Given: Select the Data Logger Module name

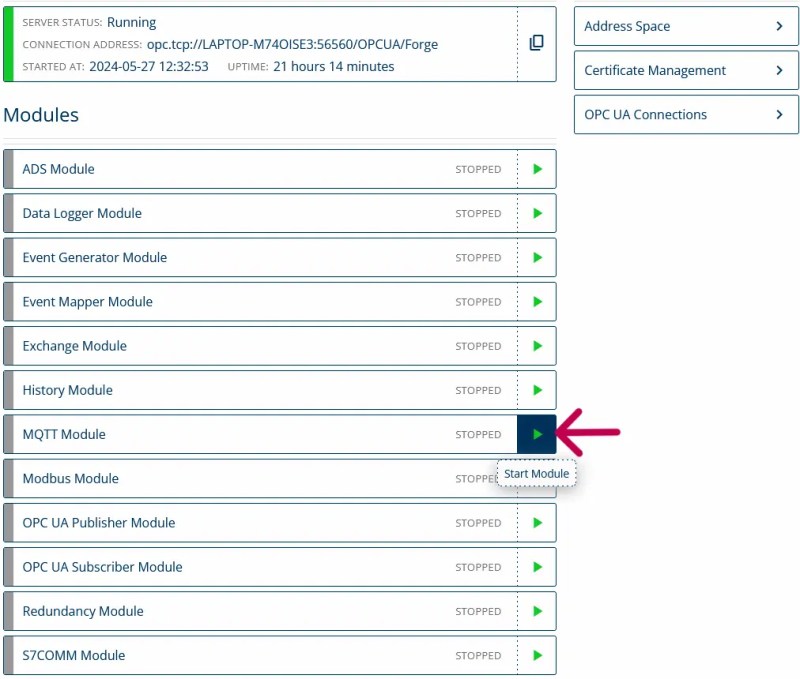Looking at the screenshot, I should click(82, 213).
